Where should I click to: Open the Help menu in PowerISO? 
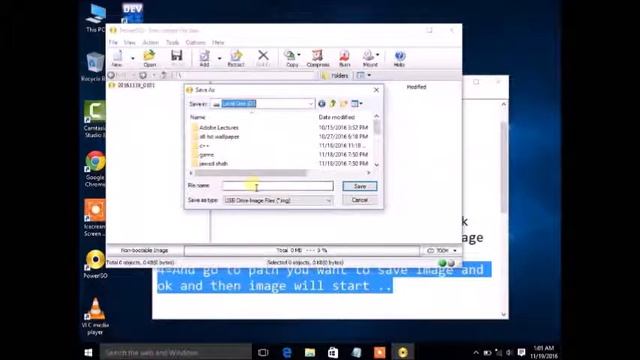pos(218,42)
